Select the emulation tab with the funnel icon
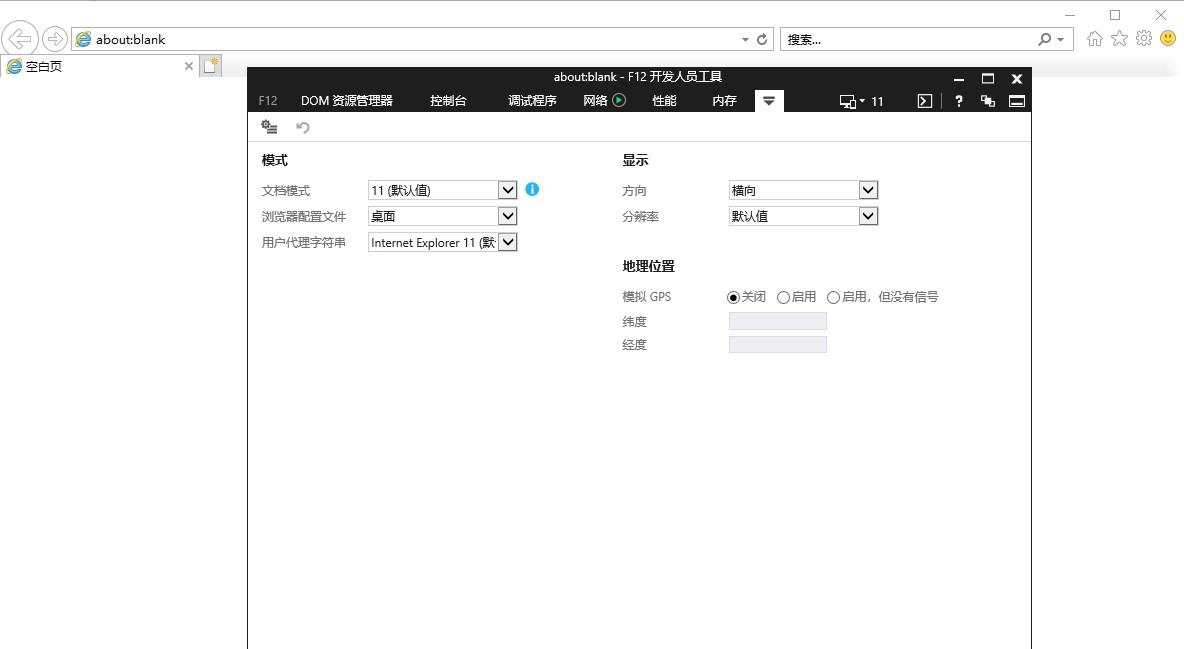The image size is (1184, 649). (x=769, y=100)
